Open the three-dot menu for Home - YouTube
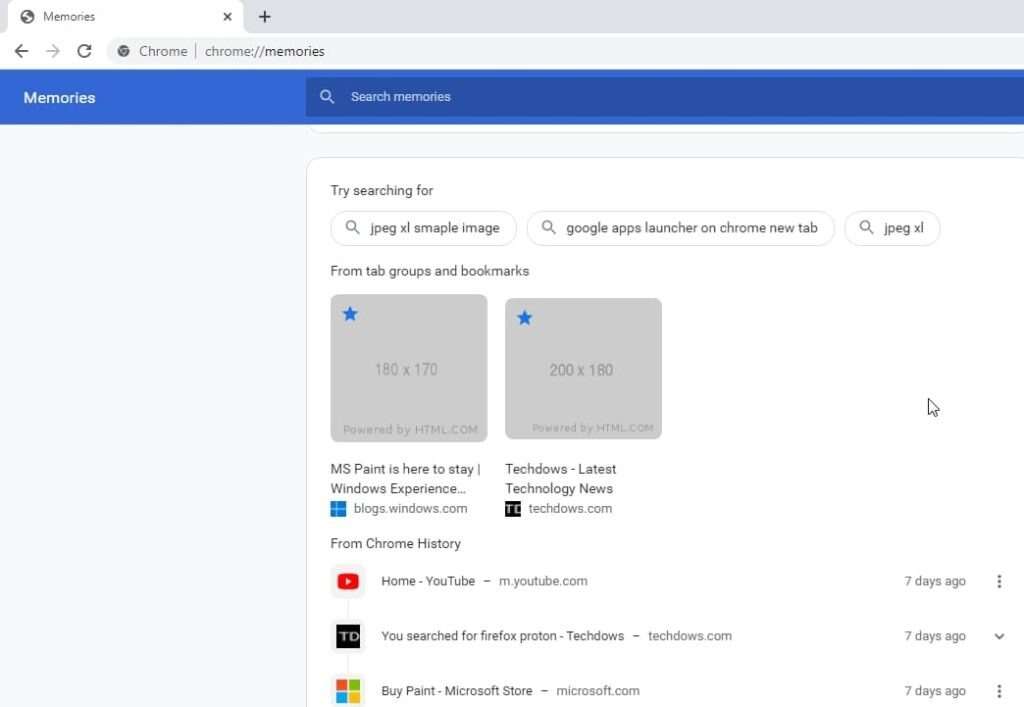 pos(998,581)
